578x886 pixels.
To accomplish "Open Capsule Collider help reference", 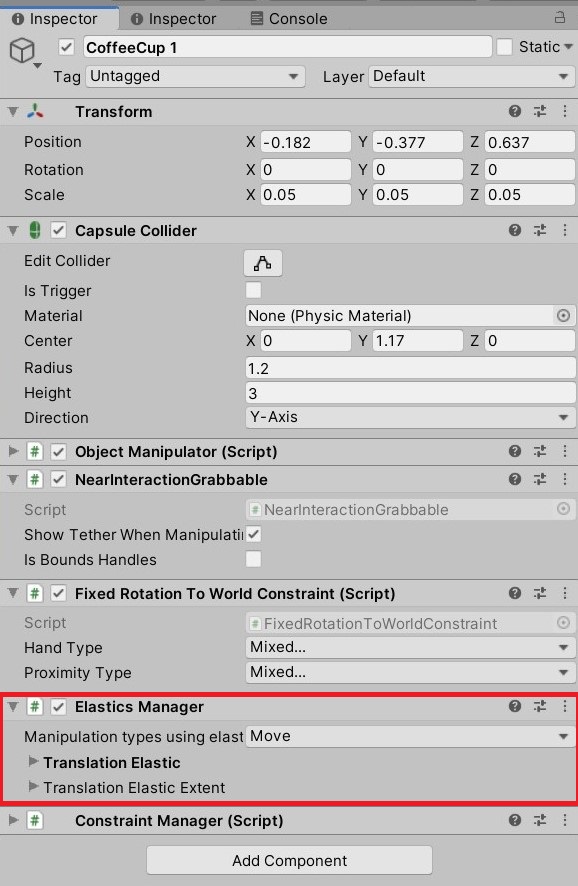I will (514, 230).
